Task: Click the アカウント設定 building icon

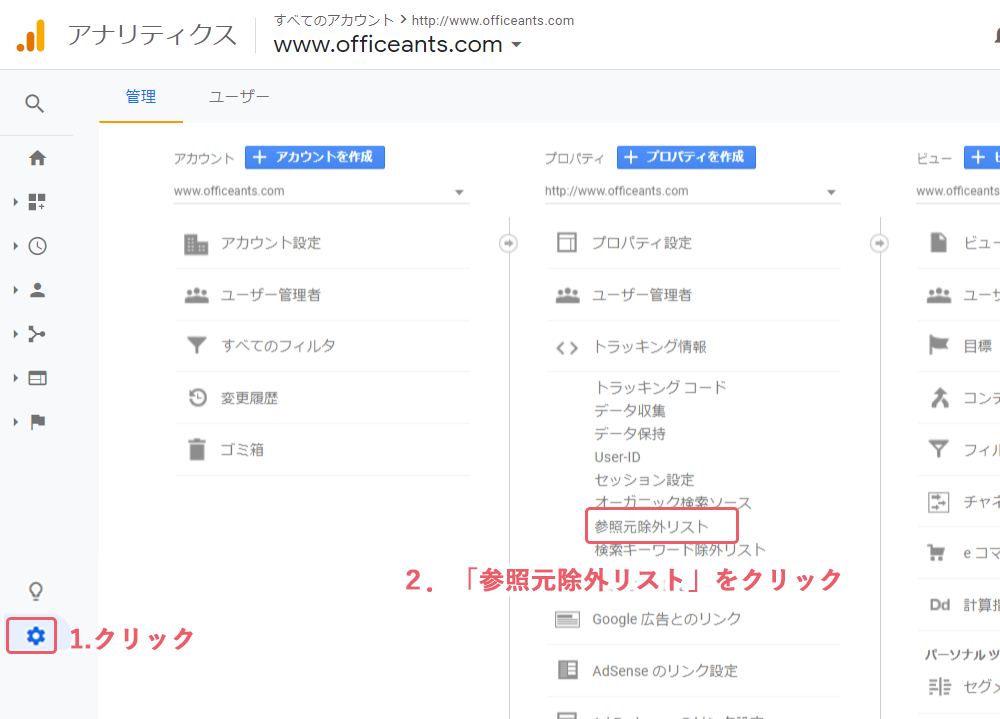Action: click(196, 244)
